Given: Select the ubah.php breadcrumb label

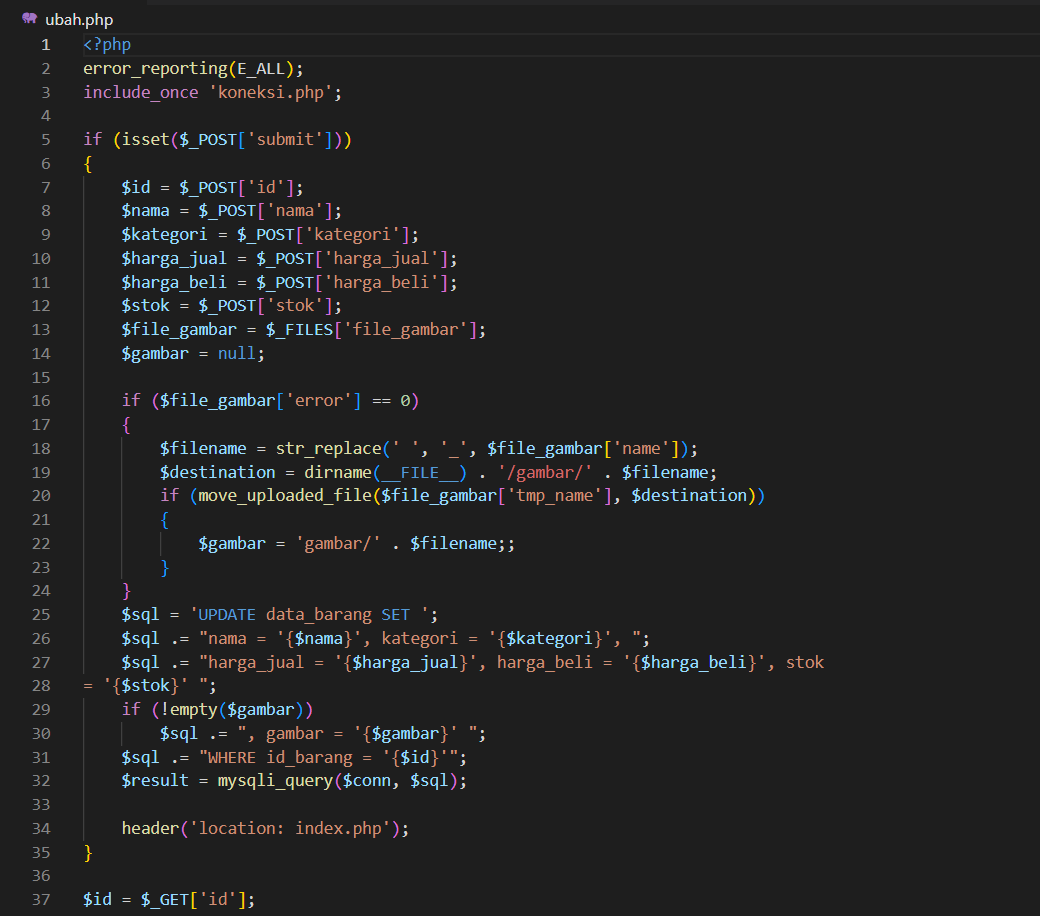Looking at the screenshot, I should click(79, 20).
